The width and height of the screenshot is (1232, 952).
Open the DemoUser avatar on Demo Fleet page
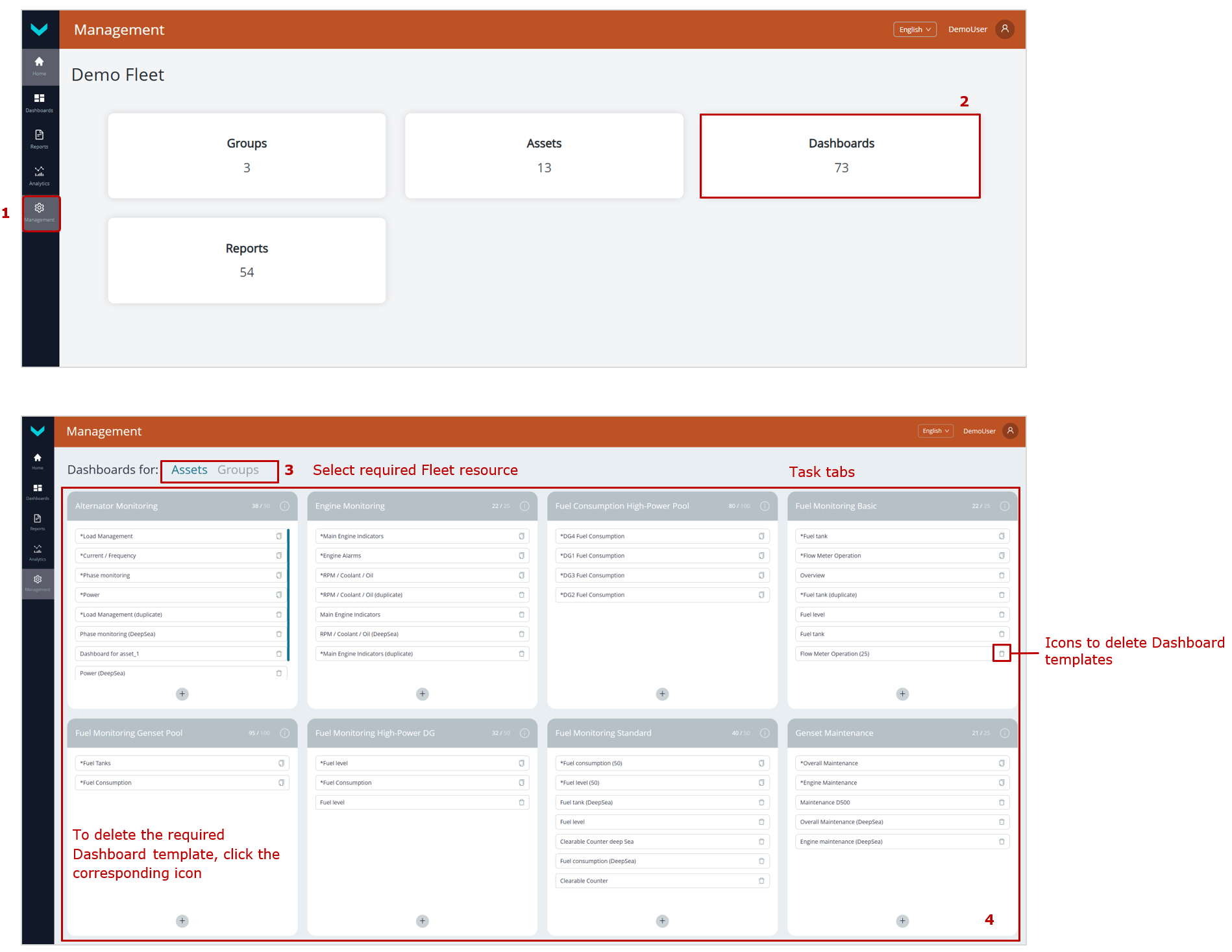pos(1005,29)
